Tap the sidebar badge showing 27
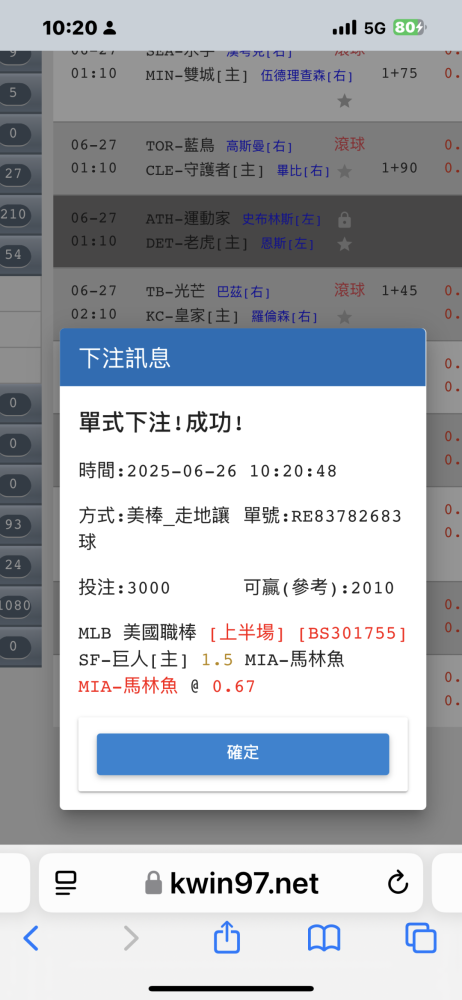 tap(13, 173)
